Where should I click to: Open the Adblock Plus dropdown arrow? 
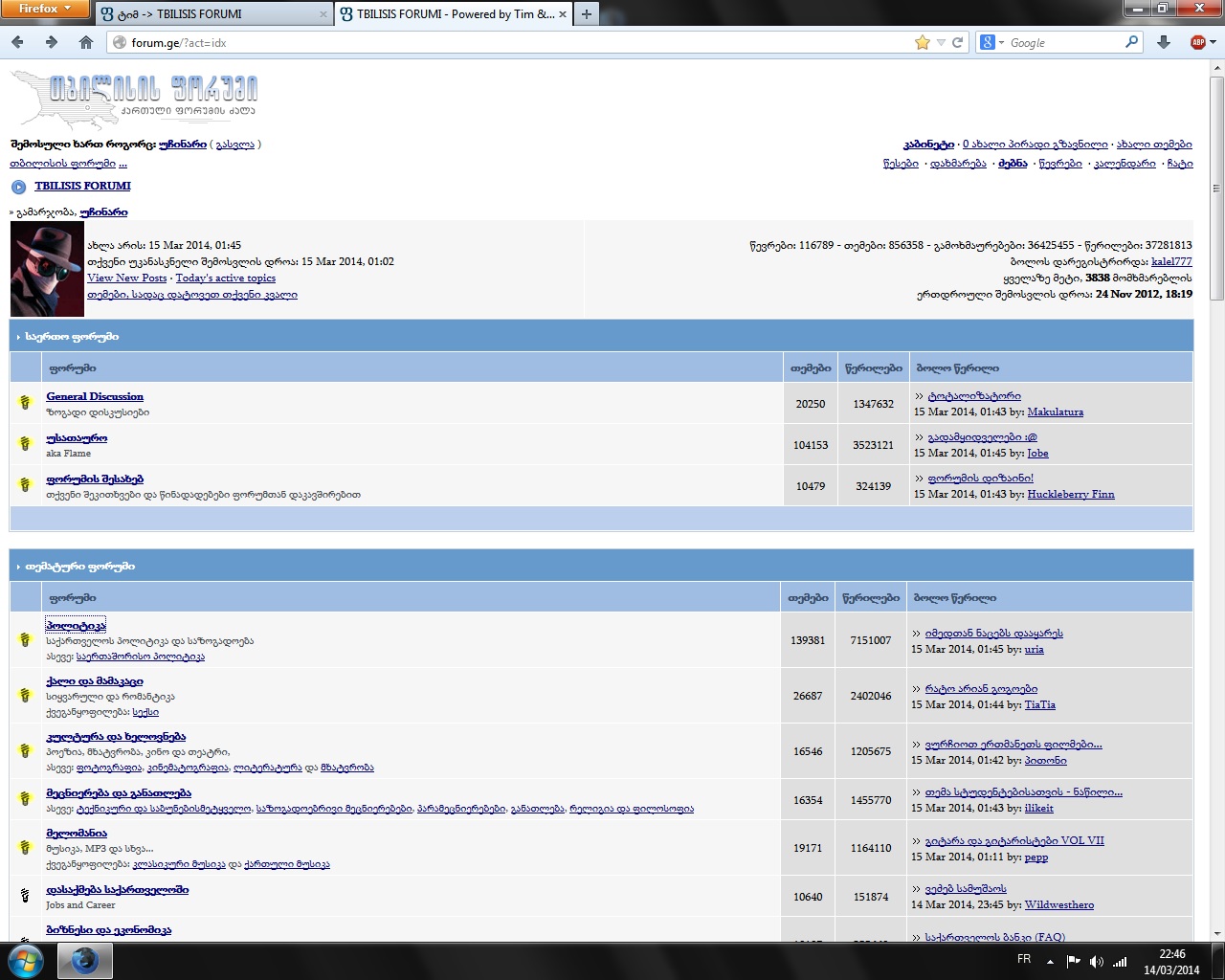(x=1213, y=42)
